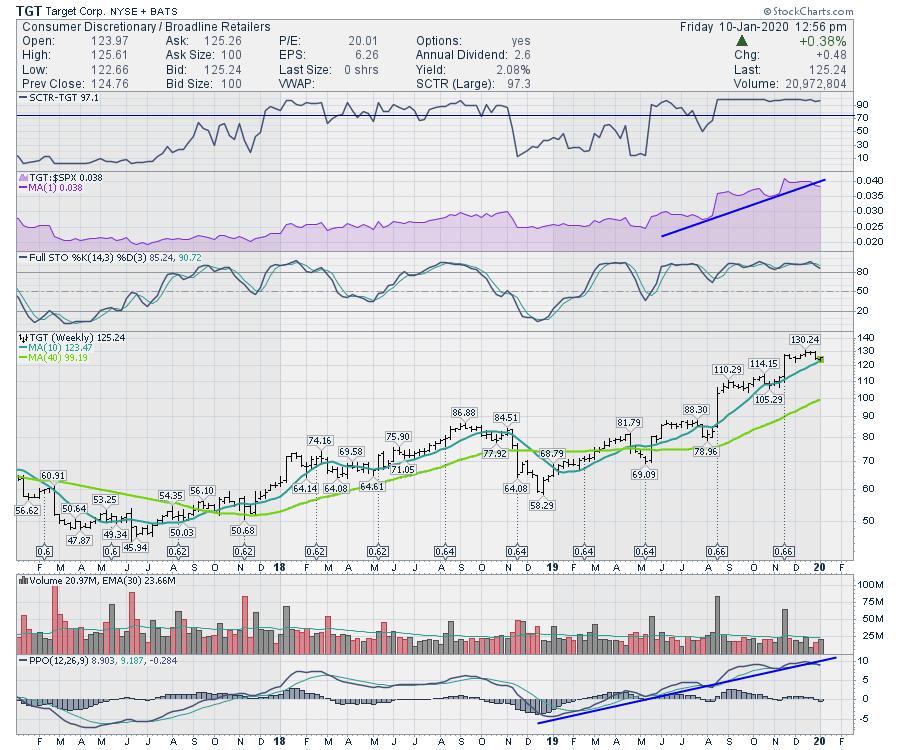This screenshot has width=900, height=750.
Task: Click the TGT:$SPX 0.038 legend label
Action: click(66, 178)
